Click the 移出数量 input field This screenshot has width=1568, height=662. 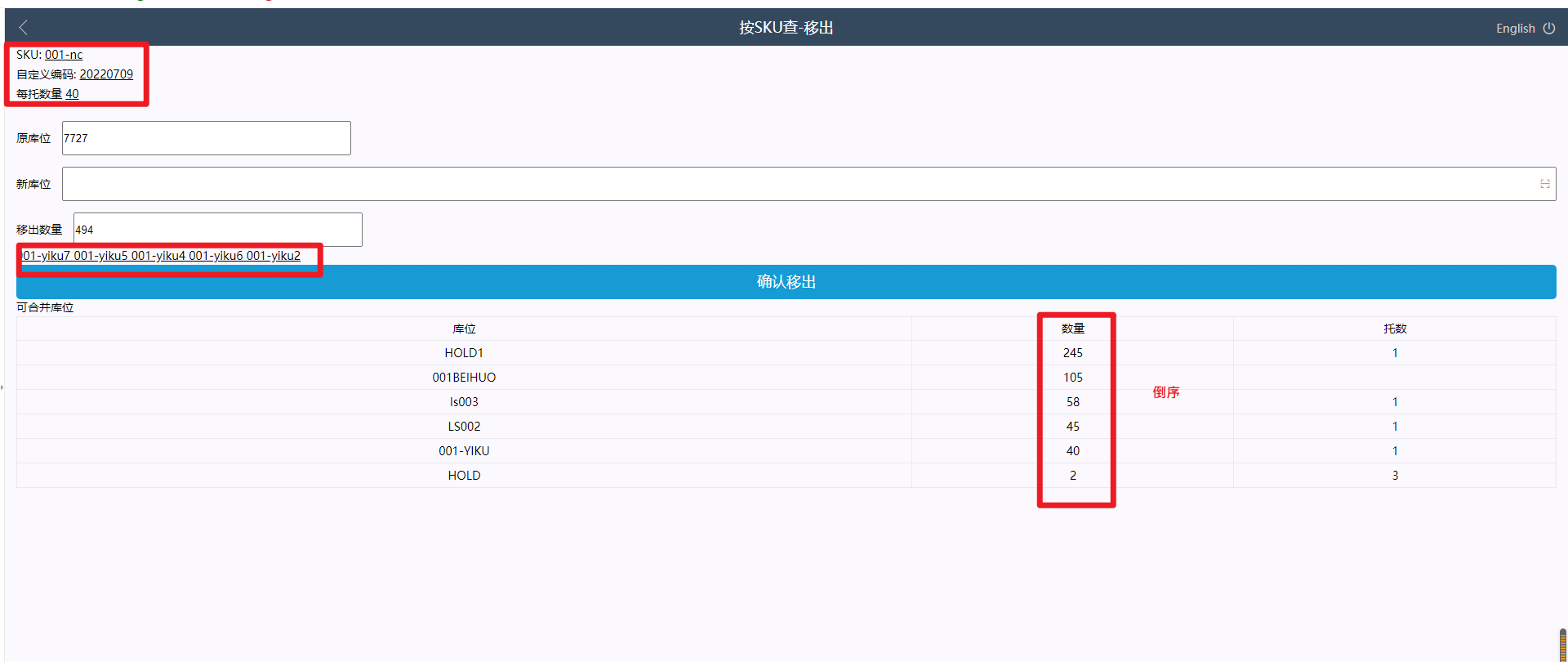(x=218, y=230)
